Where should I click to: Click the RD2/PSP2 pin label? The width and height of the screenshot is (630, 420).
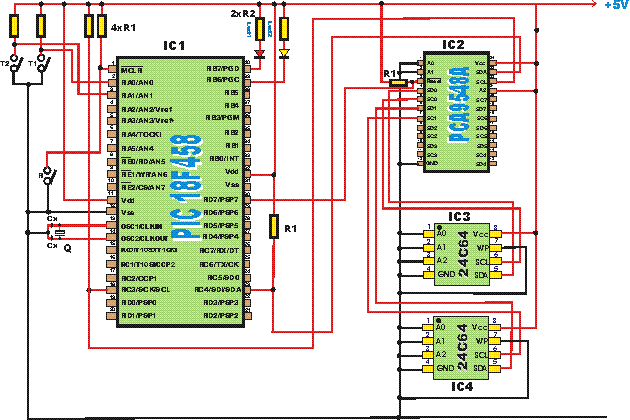click(x=221, y=316)
